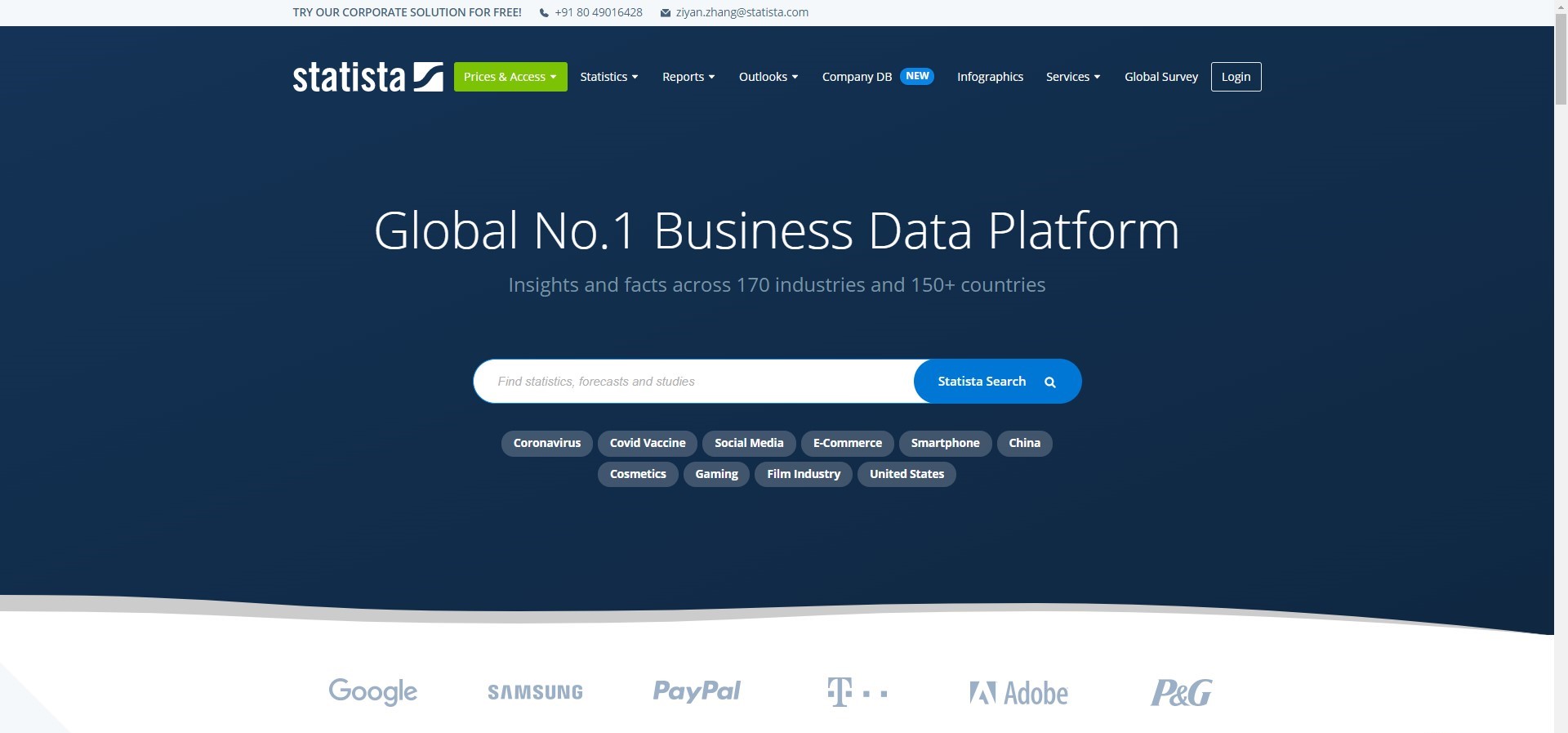Open the Outlooks dropdown menu
This screenshot has height=733, width=1568.
[768, 77]
